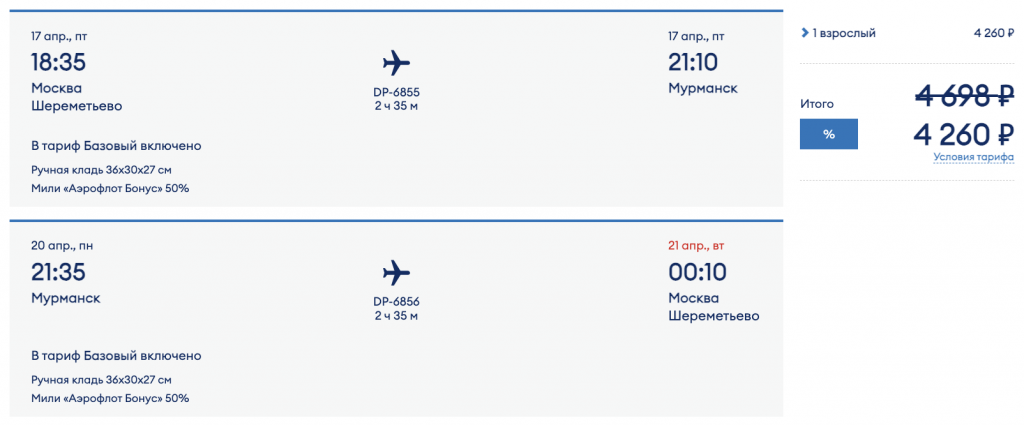
Task: Expand the 1 взрослый passenger chevron
Action: [805, 33]
